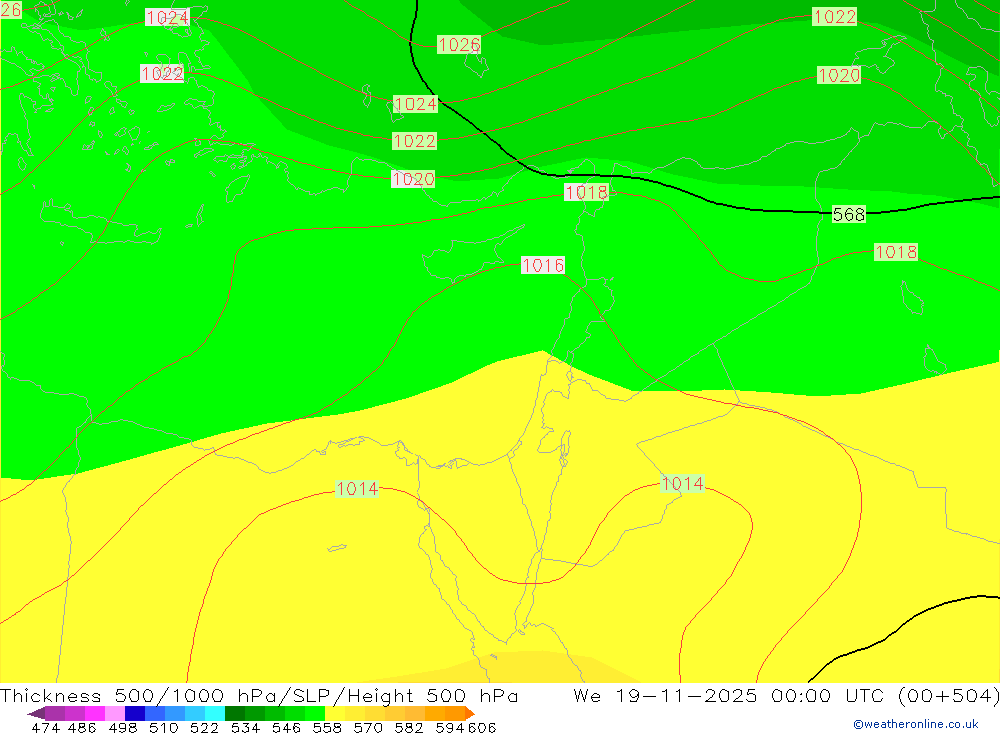Click the 'Thickness 500/1000 hPa/SLP/Height 500 hPa' title

click(x=259, y=695)
